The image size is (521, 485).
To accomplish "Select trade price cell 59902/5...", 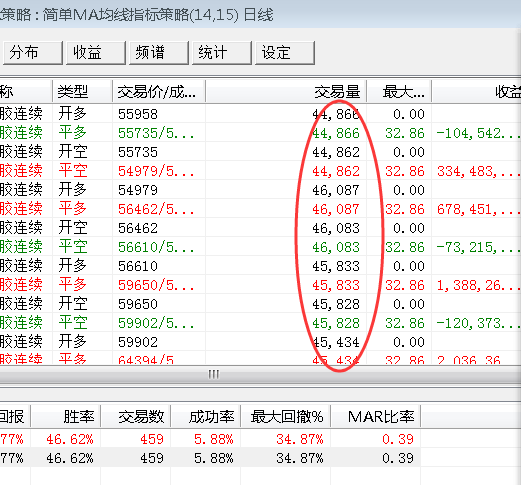I will (156, 323).
